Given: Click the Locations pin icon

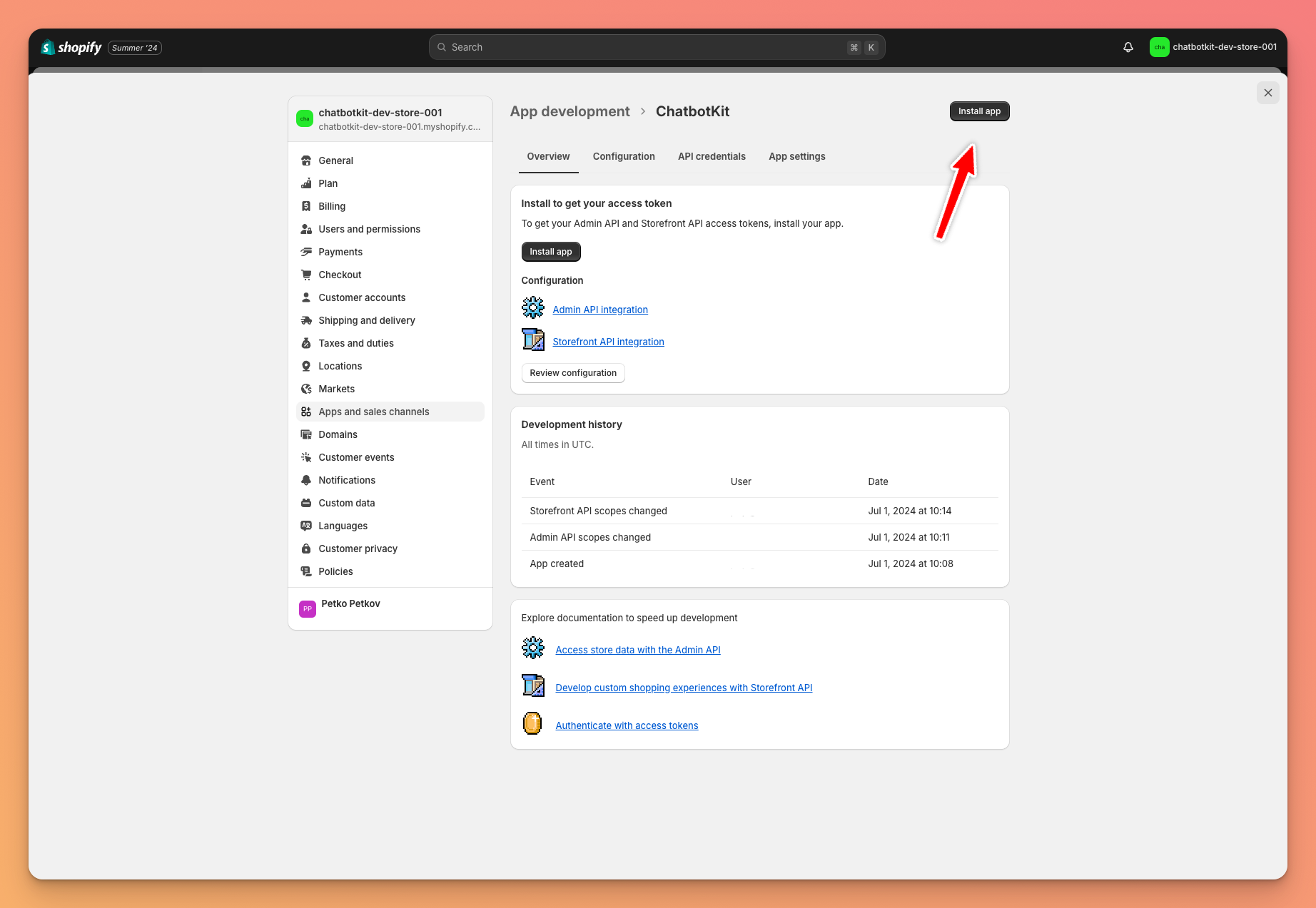Looking at the screenshot, I should (306, 366).
